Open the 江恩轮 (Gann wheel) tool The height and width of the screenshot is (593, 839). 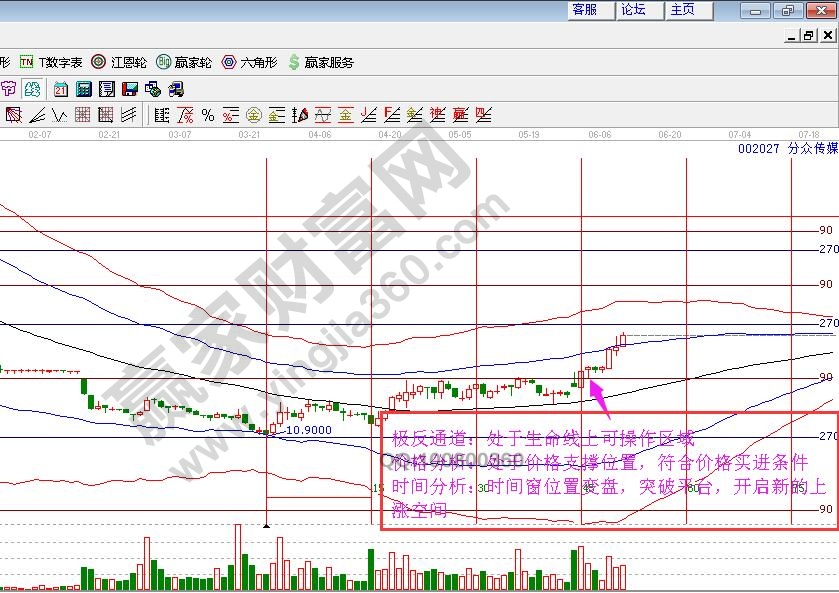[x=119, y=62]
